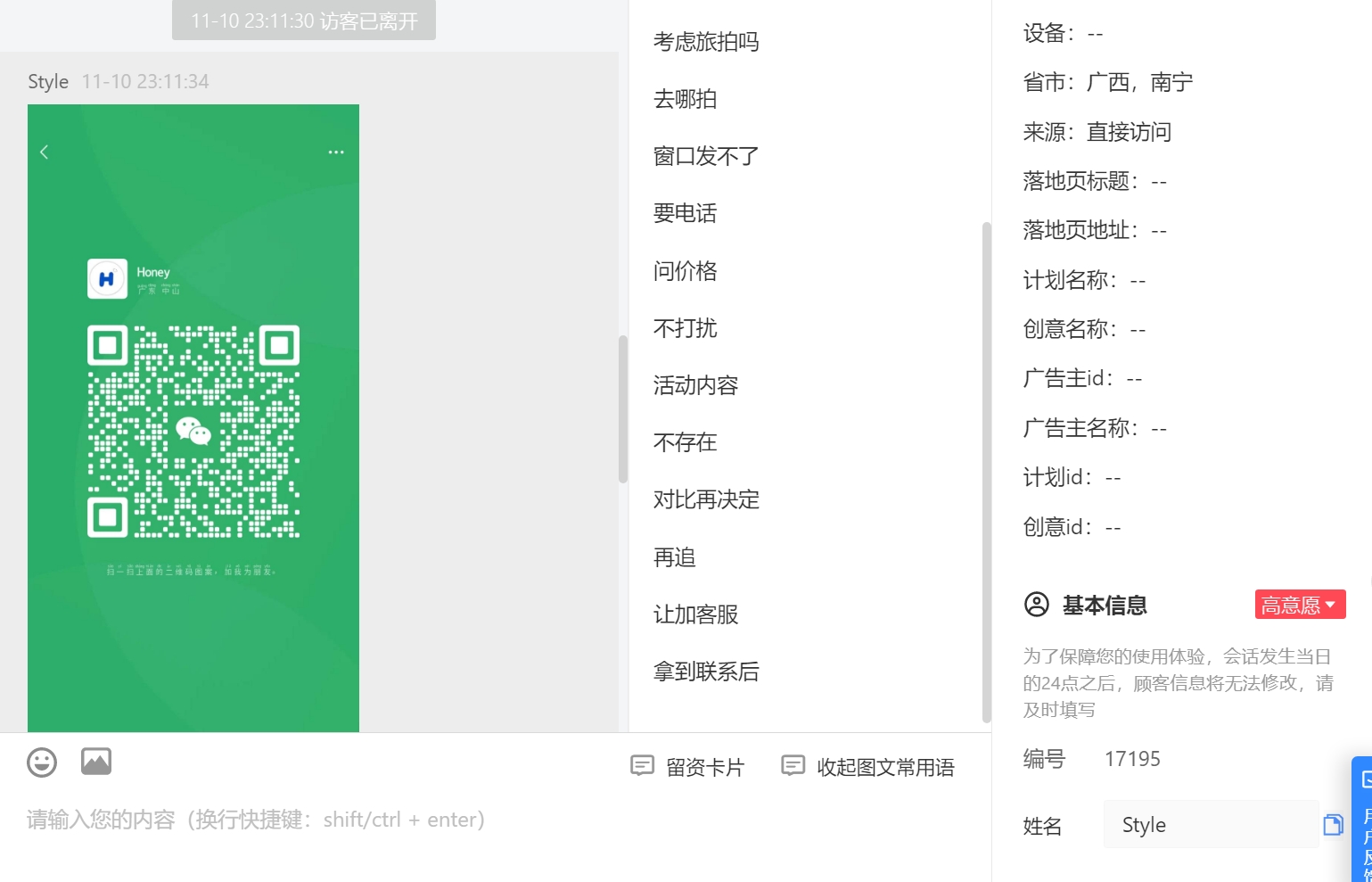Click the three-dot menu in QR image

click(x=336, y=152)
